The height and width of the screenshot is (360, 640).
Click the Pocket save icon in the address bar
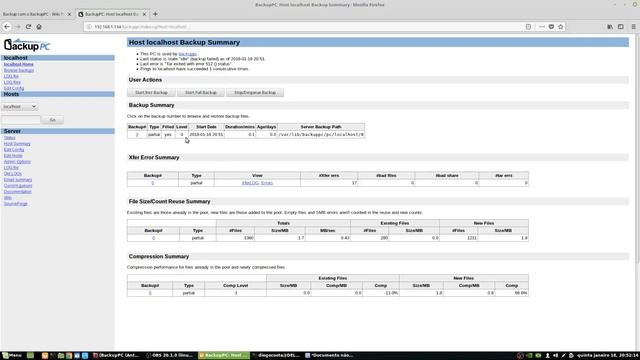pos(551,27)
